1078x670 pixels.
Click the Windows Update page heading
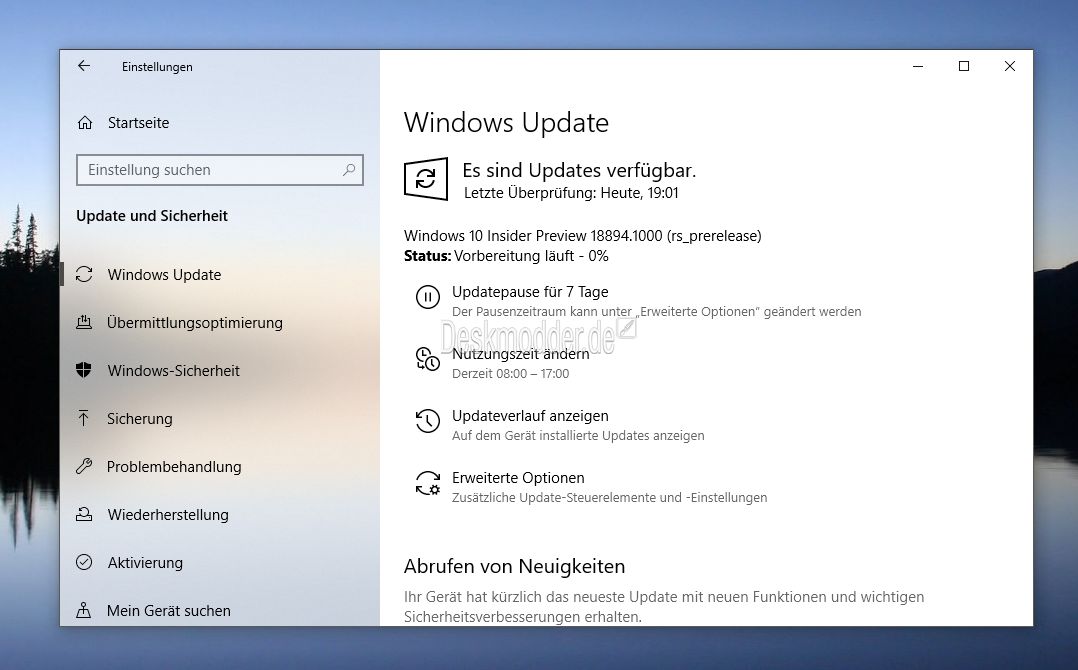(x=506, y=123)
